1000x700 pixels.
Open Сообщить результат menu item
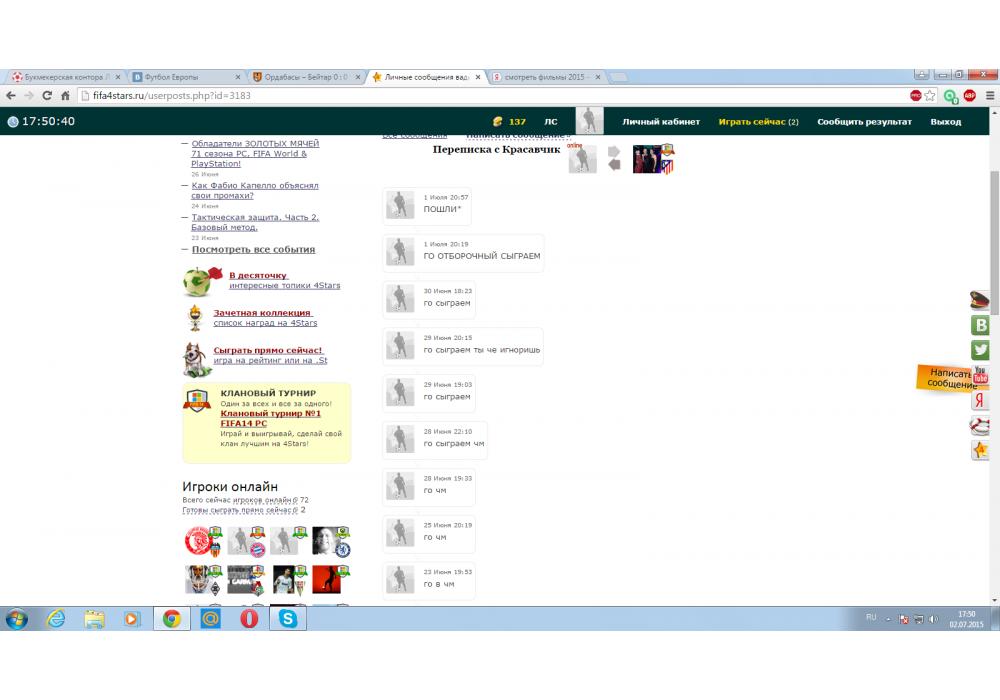864,122
